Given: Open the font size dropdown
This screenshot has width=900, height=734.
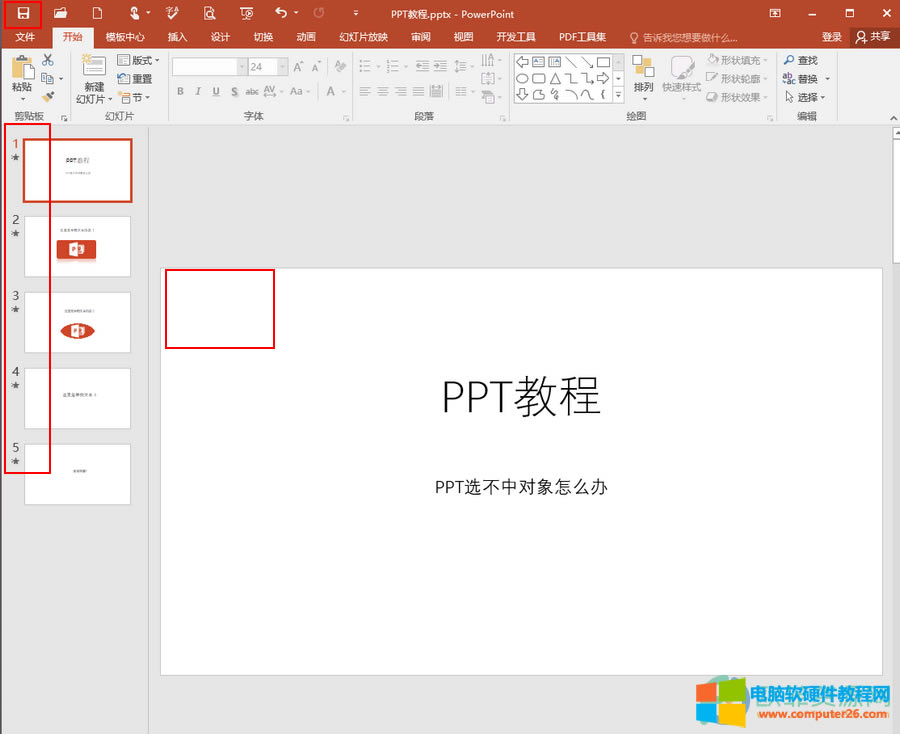Looking at the screenshot, I should (284, 67).
